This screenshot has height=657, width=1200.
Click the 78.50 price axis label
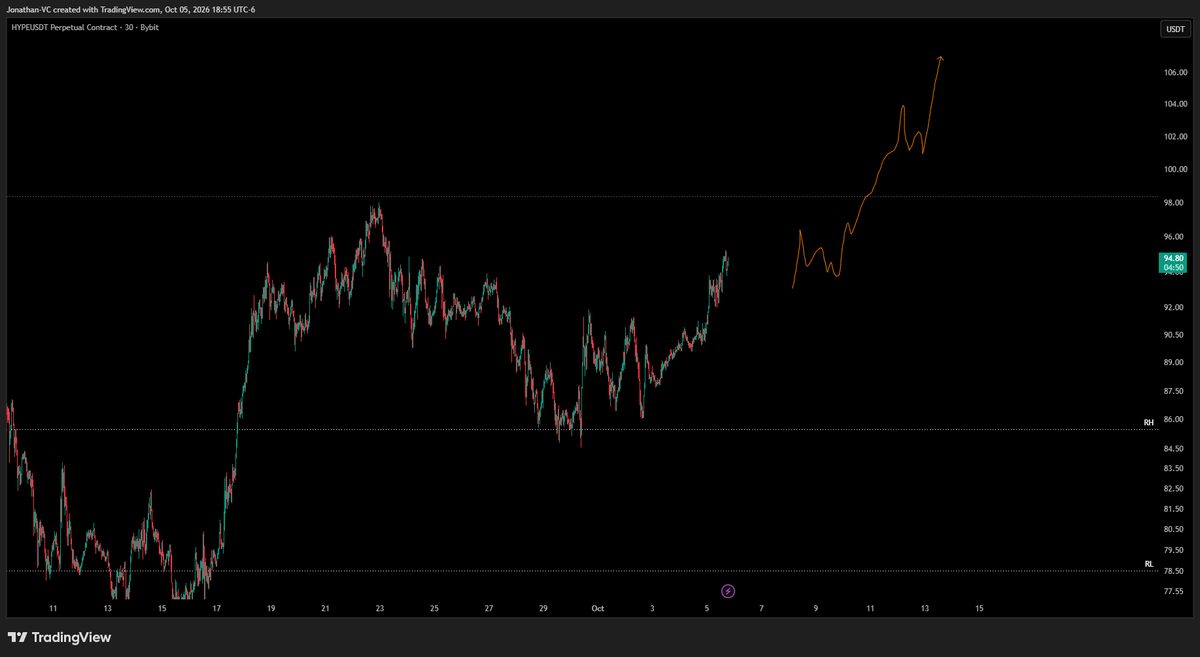tap(1175, 572)
